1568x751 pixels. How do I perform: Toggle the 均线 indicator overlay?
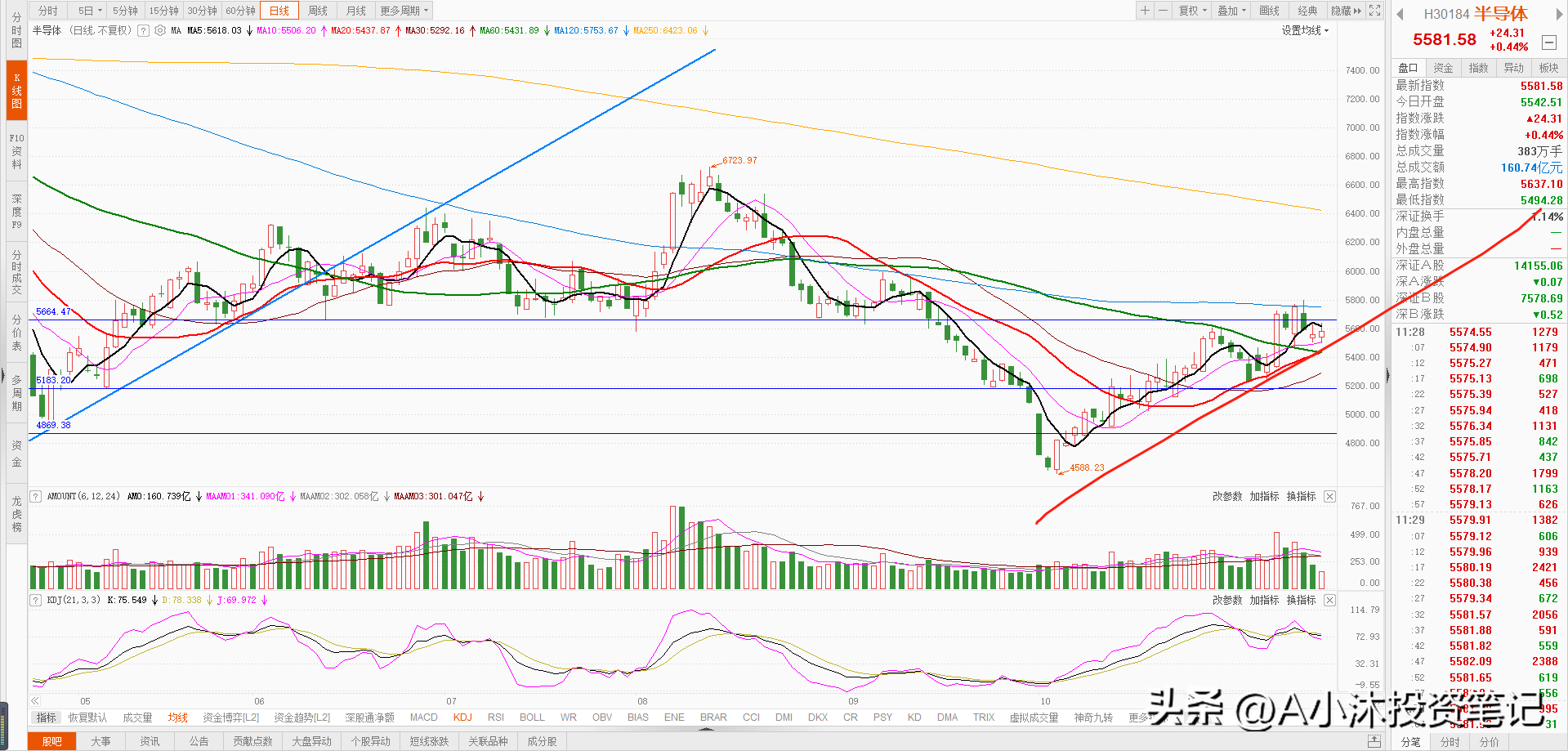point(177,717)
